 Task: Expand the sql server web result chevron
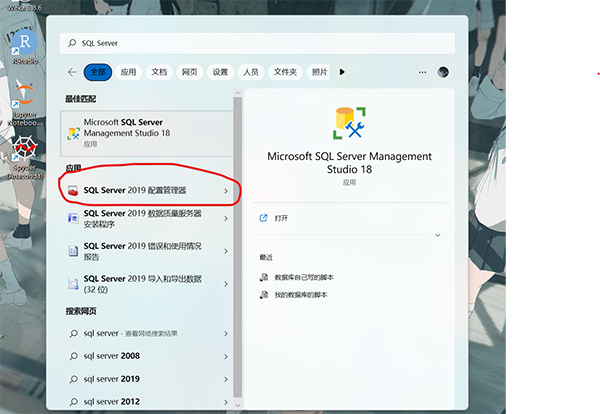tap(226, 334)
